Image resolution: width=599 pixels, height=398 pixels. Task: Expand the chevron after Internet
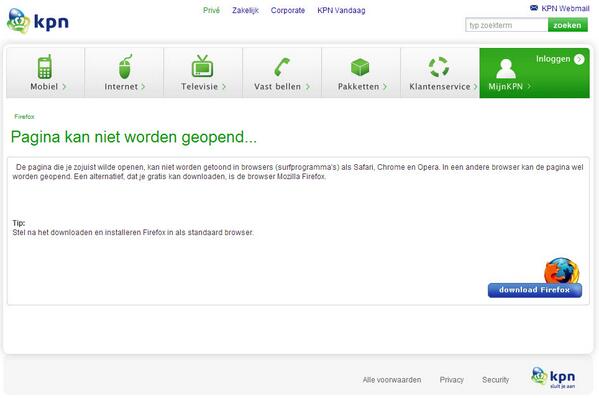tap(143, 87)
